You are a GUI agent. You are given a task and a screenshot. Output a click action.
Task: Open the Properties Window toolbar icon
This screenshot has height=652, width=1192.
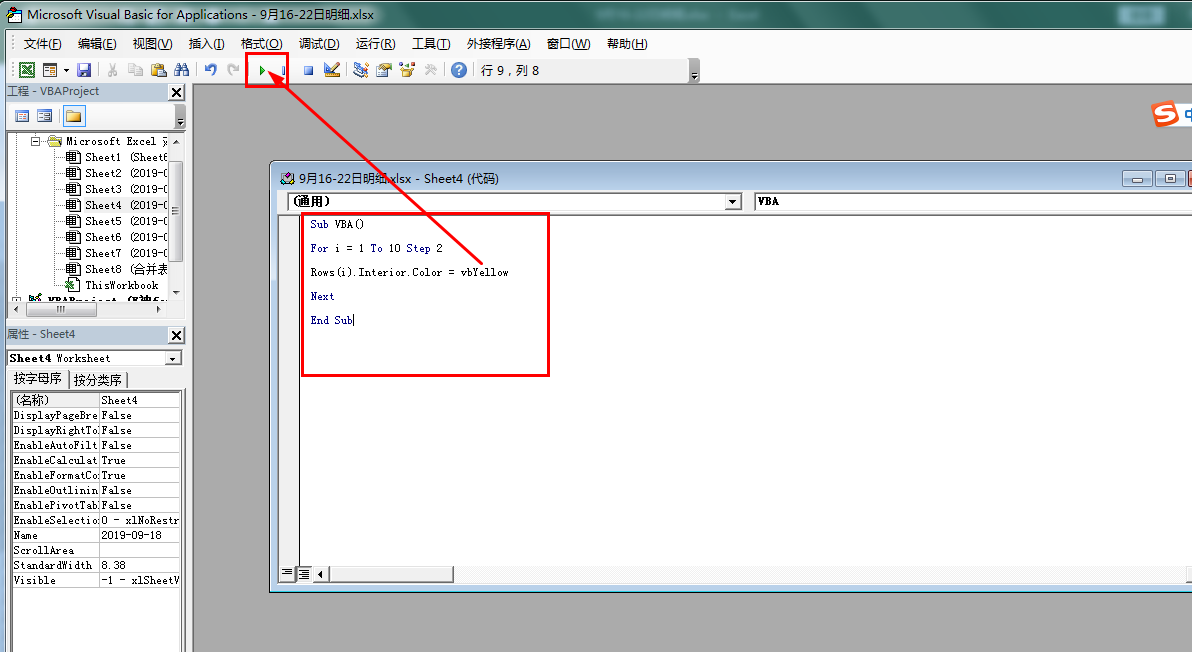point(384,70)
